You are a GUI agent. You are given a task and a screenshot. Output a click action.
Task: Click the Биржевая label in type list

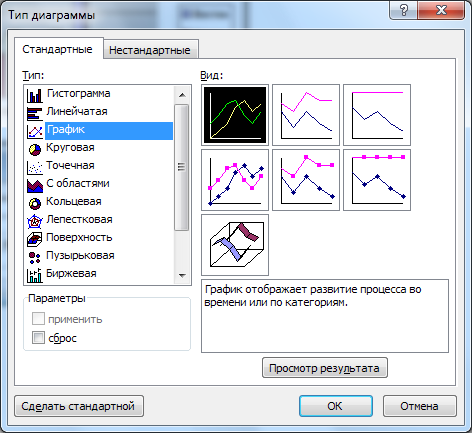[71, 273]
